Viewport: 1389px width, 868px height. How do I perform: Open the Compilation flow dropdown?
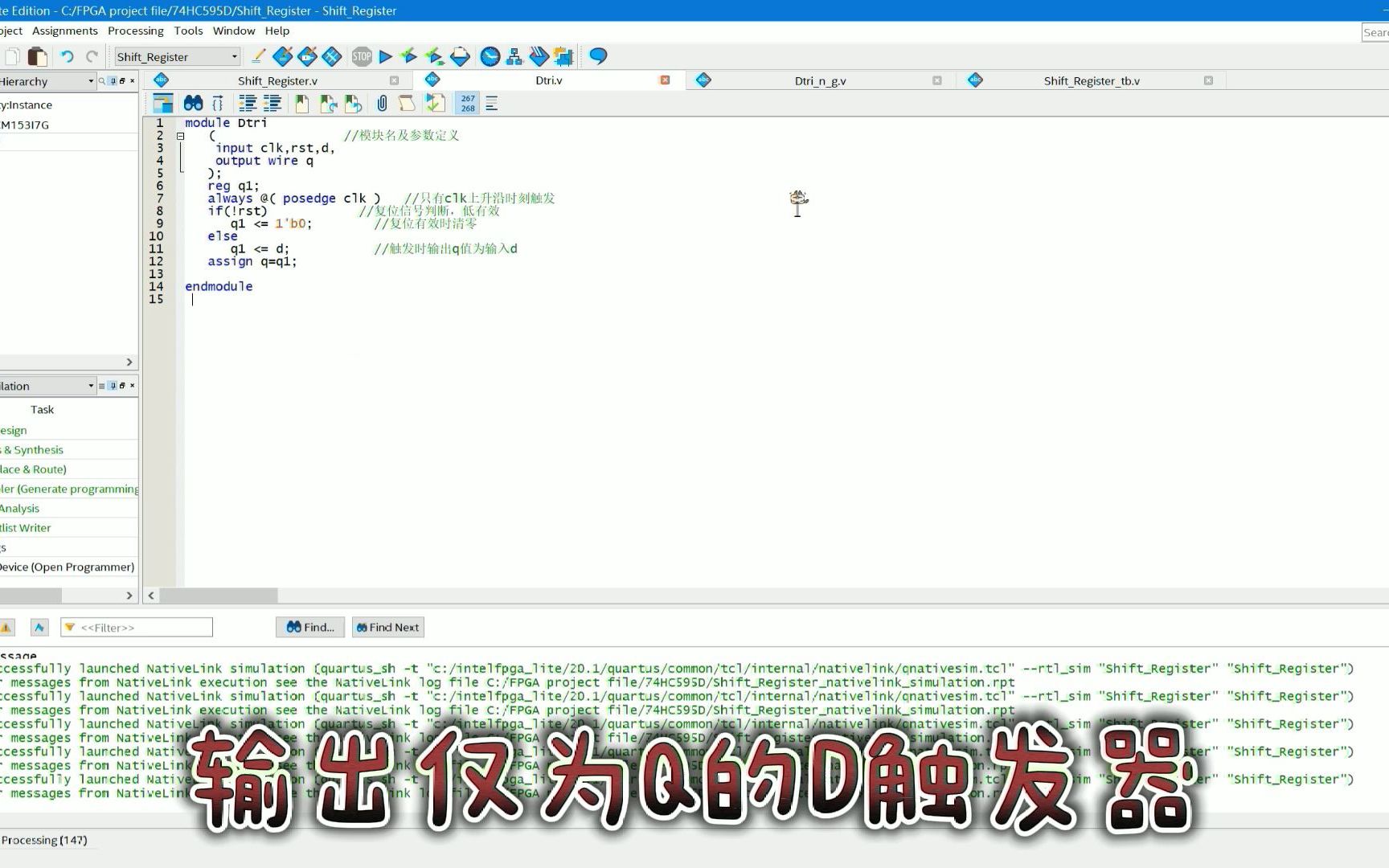tap(91, 386)
